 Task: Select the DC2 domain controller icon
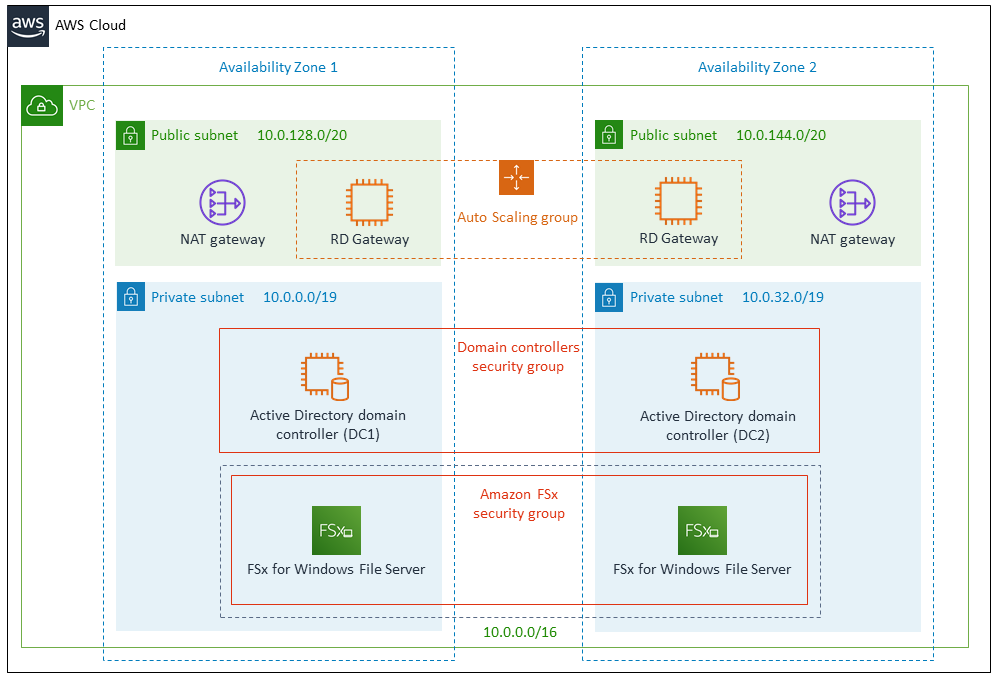pos(716,377)
